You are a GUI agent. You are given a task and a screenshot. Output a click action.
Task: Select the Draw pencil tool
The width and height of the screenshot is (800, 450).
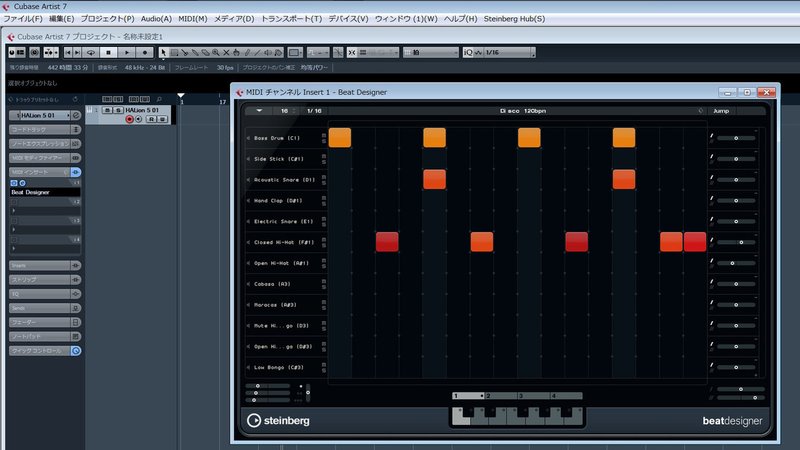click(247, 53)
